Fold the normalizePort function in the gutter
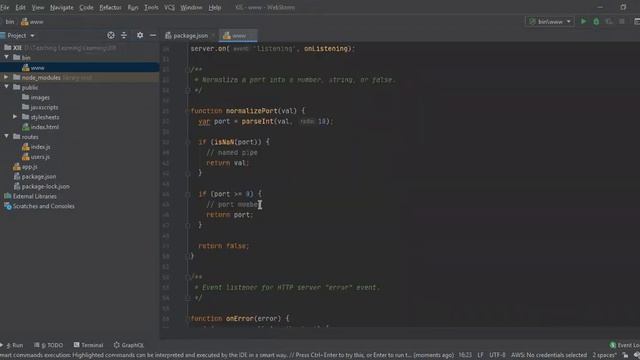Image resolution: width=640 pixels, height=360 pixels. click(188, 111)
